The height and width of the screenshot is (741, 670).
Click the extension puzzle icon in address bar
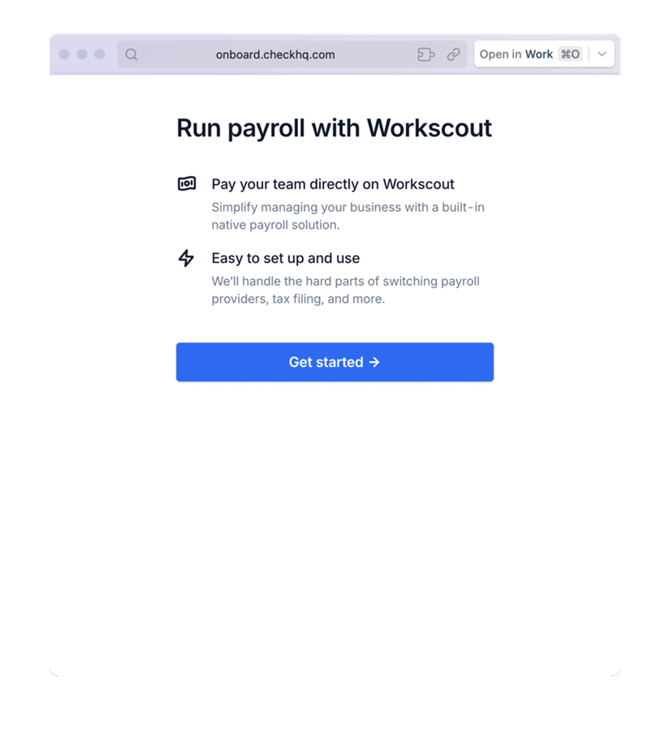tap(426, 54)
